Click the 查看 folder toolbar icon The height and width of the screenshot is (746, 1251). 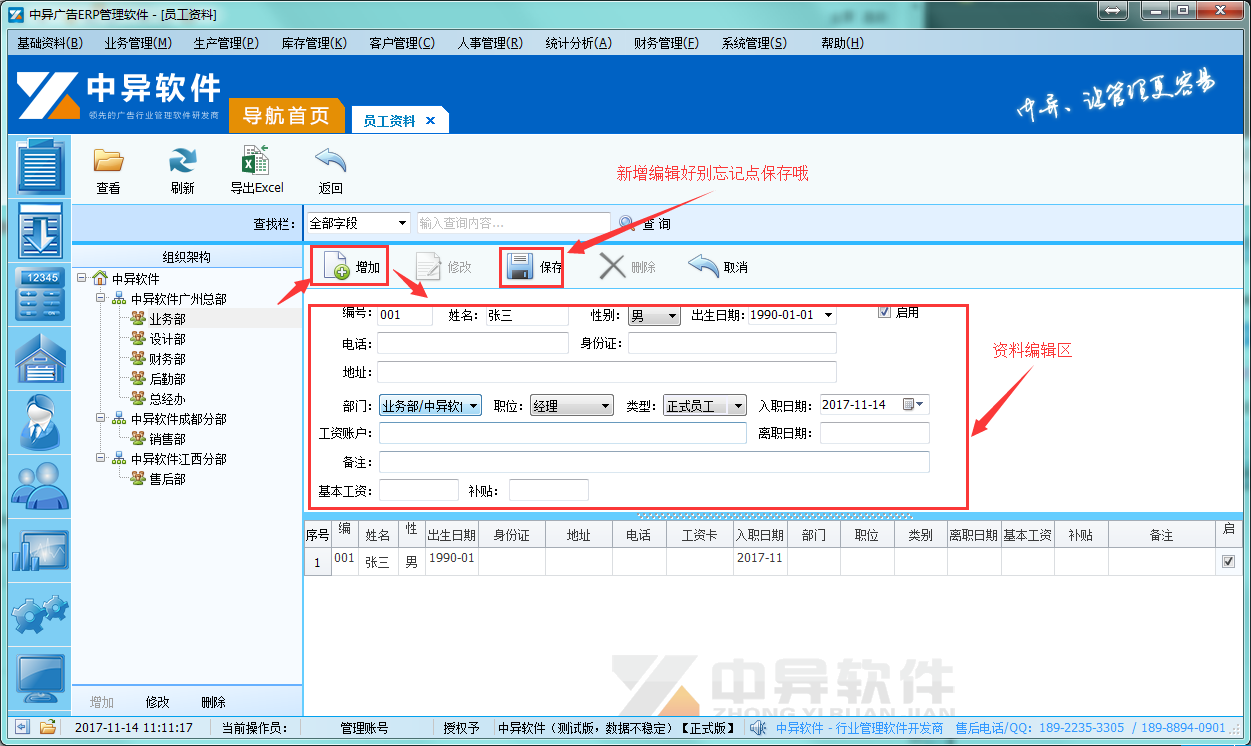[x=108, y=161]
